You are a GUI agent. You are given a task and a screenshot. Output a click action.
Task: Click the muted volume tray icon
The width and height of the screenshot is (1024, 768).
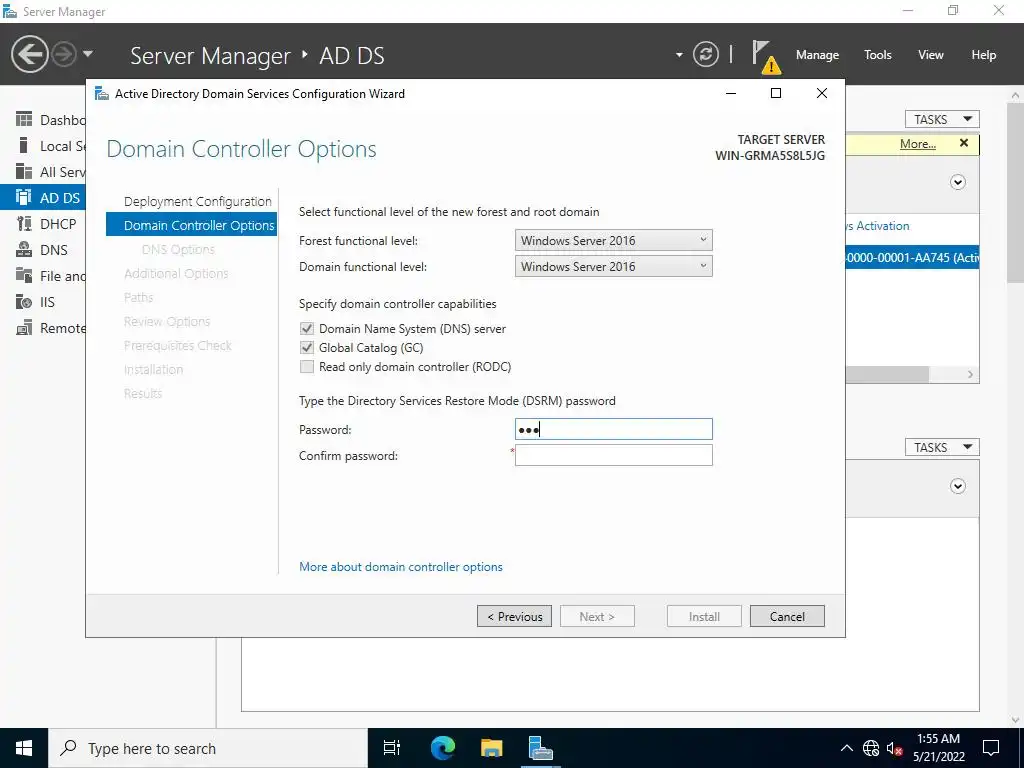coord(895,748)
